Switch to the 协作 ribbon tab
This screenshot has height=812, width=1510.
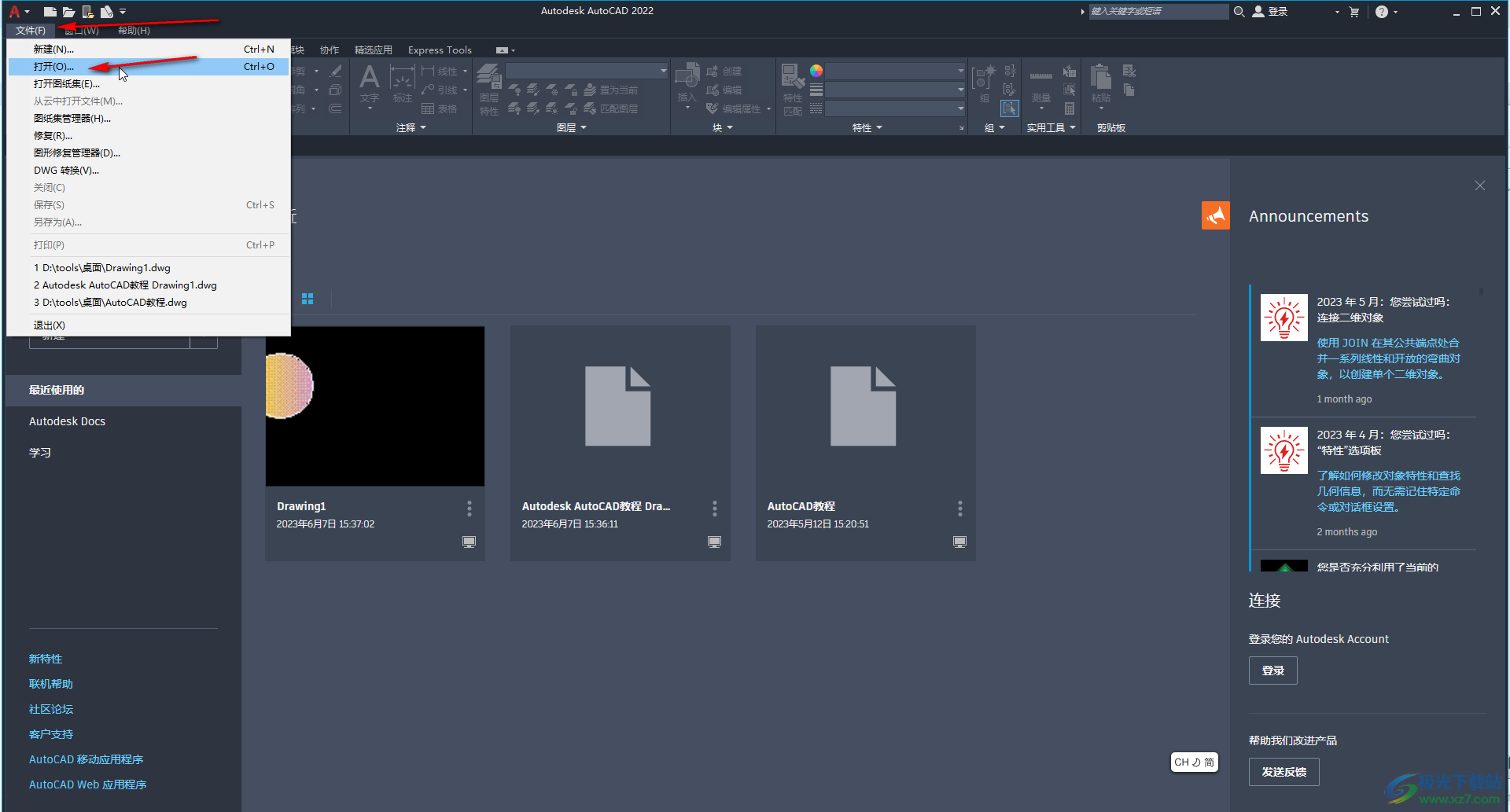coord(330,50)
